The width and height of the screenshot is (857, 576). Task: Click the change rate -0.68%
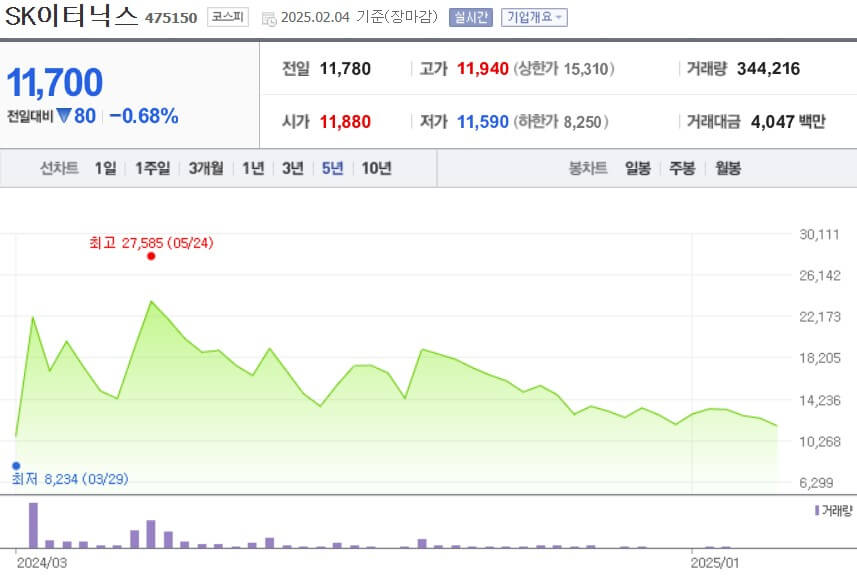(x=144, y=116)
